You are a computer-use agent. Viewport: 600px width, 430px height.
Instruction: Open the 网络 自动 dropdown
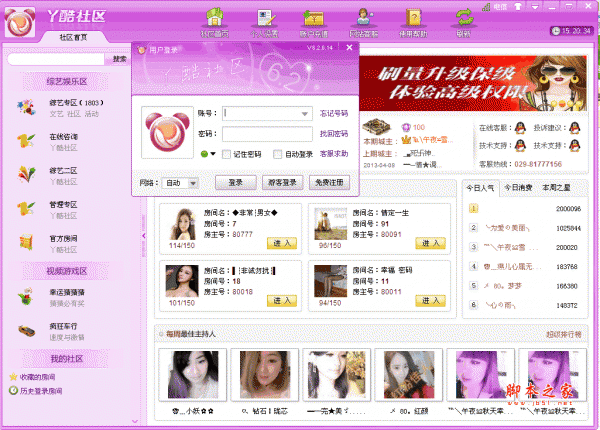pyautogui.click(x=180, y=183)
